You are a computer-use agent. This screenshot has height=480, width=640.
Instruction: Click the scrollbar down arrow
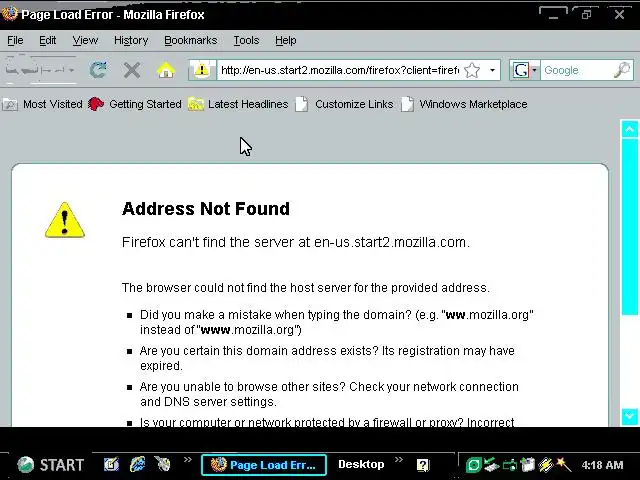[x=629, y=417]
